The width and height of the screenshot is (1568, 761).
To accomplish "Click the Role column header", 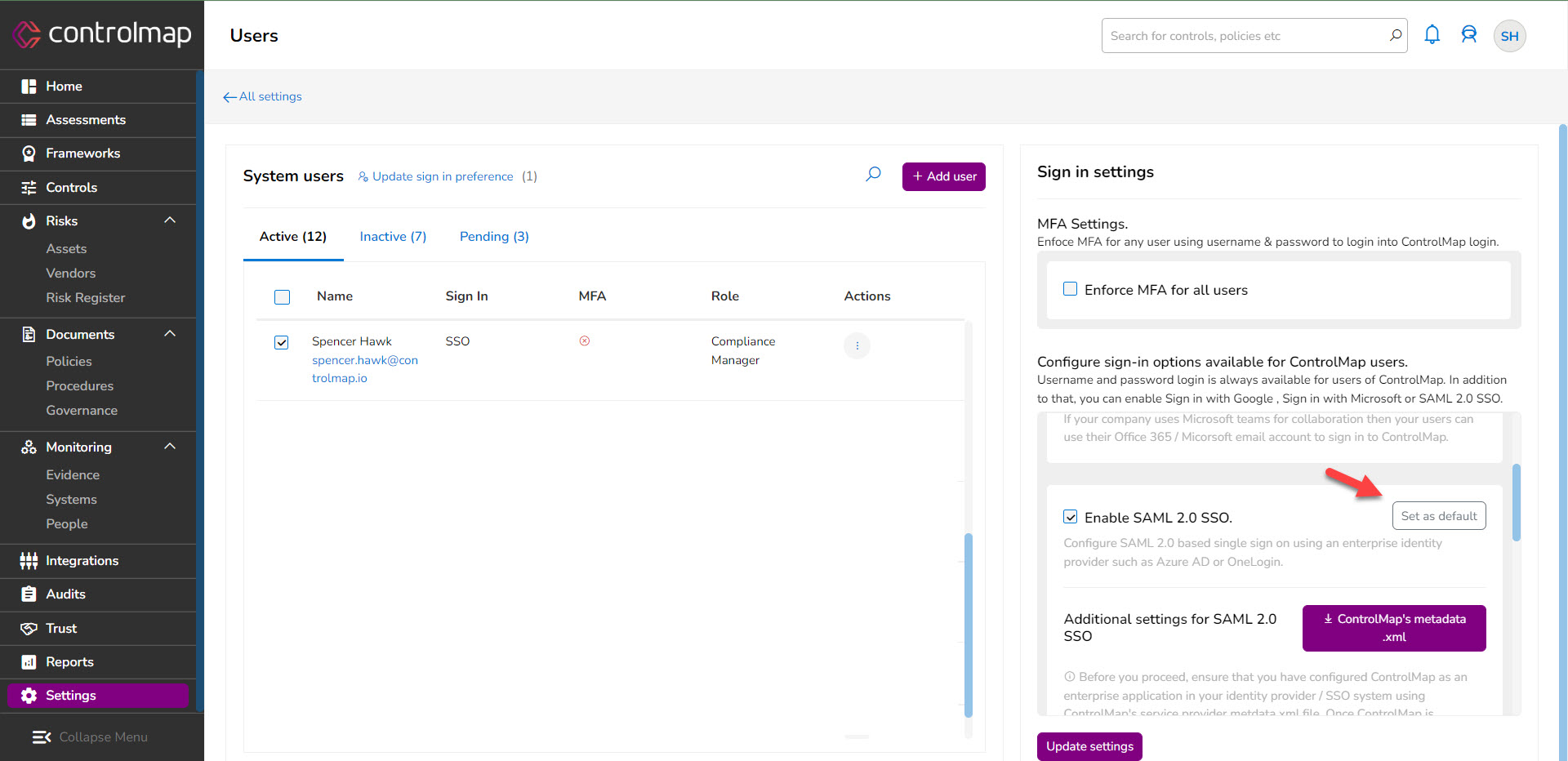I will 725,296.
